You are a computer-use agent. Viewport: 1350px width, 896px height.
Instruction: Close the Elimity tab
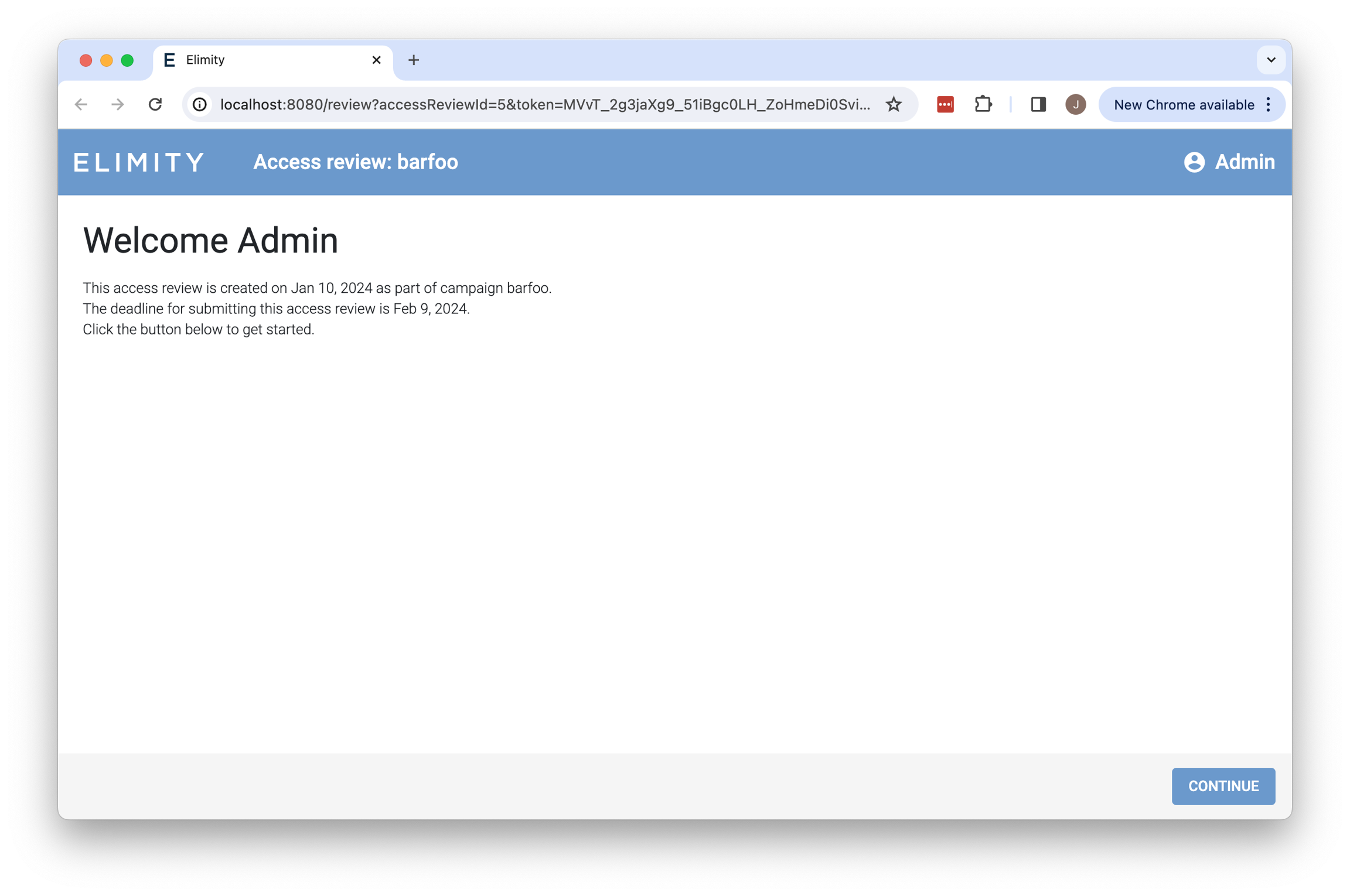(x=376, y=60)
